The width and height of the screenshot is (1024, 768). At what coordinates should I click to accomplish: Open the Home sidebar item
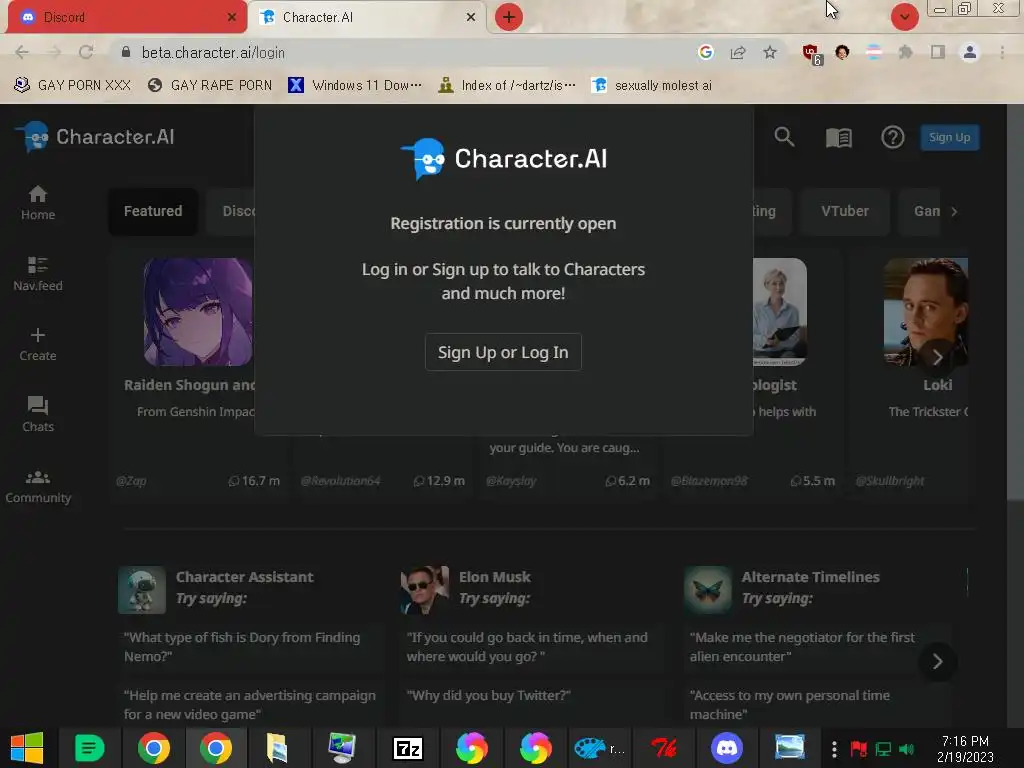pyautogui.click(x=38, y=203)
